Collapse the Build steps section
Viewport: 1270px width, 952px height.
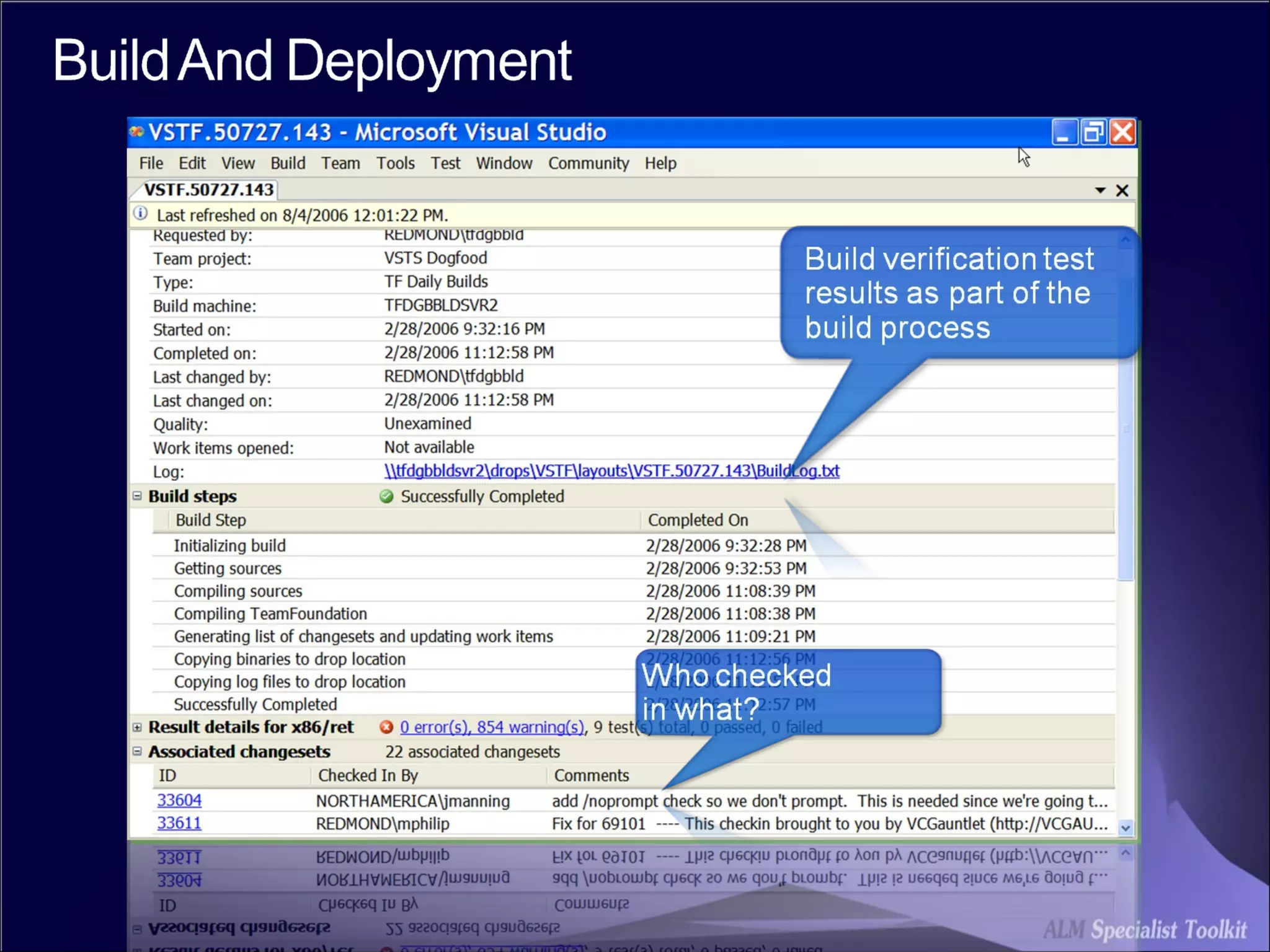pyautogui.click(x=137, y=496)
